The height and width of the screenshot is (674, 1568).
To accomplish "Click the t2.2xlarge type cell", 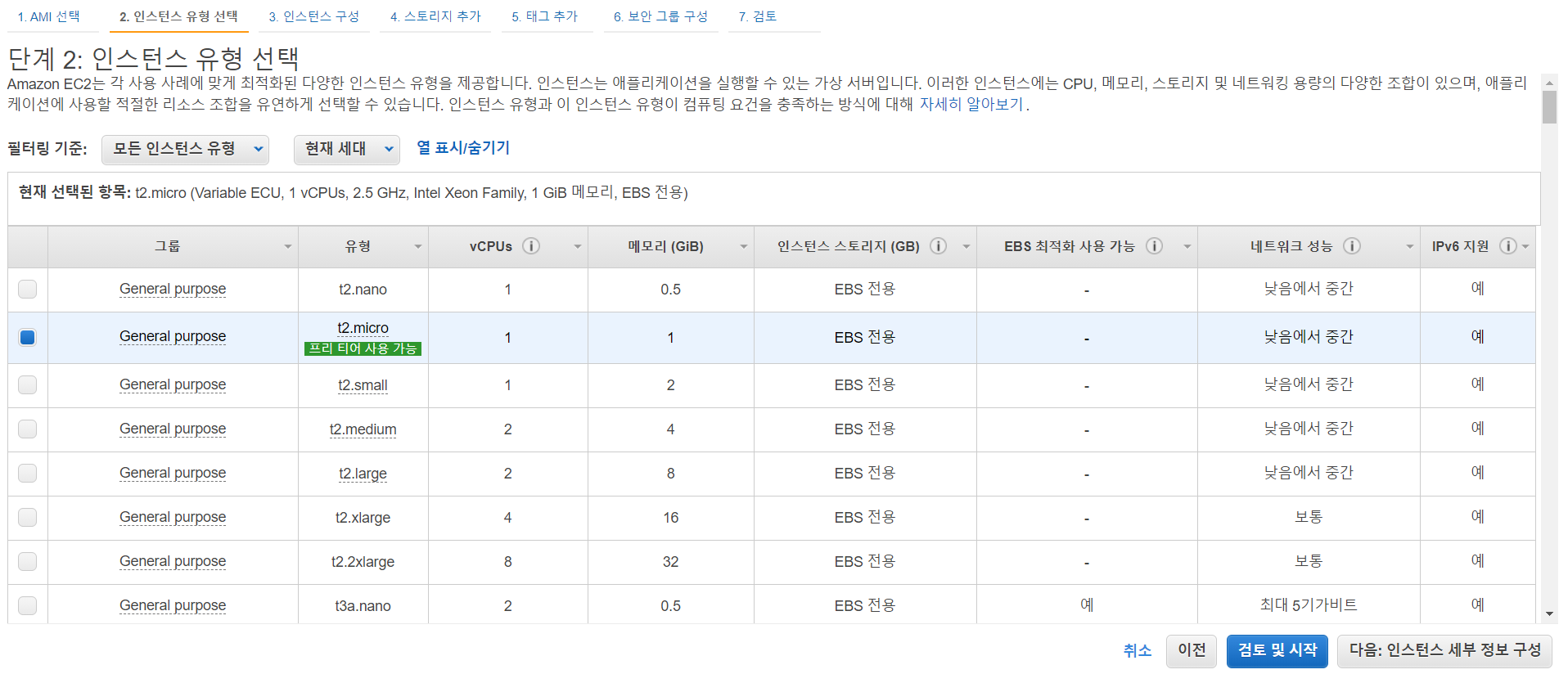I will [363, 562].
